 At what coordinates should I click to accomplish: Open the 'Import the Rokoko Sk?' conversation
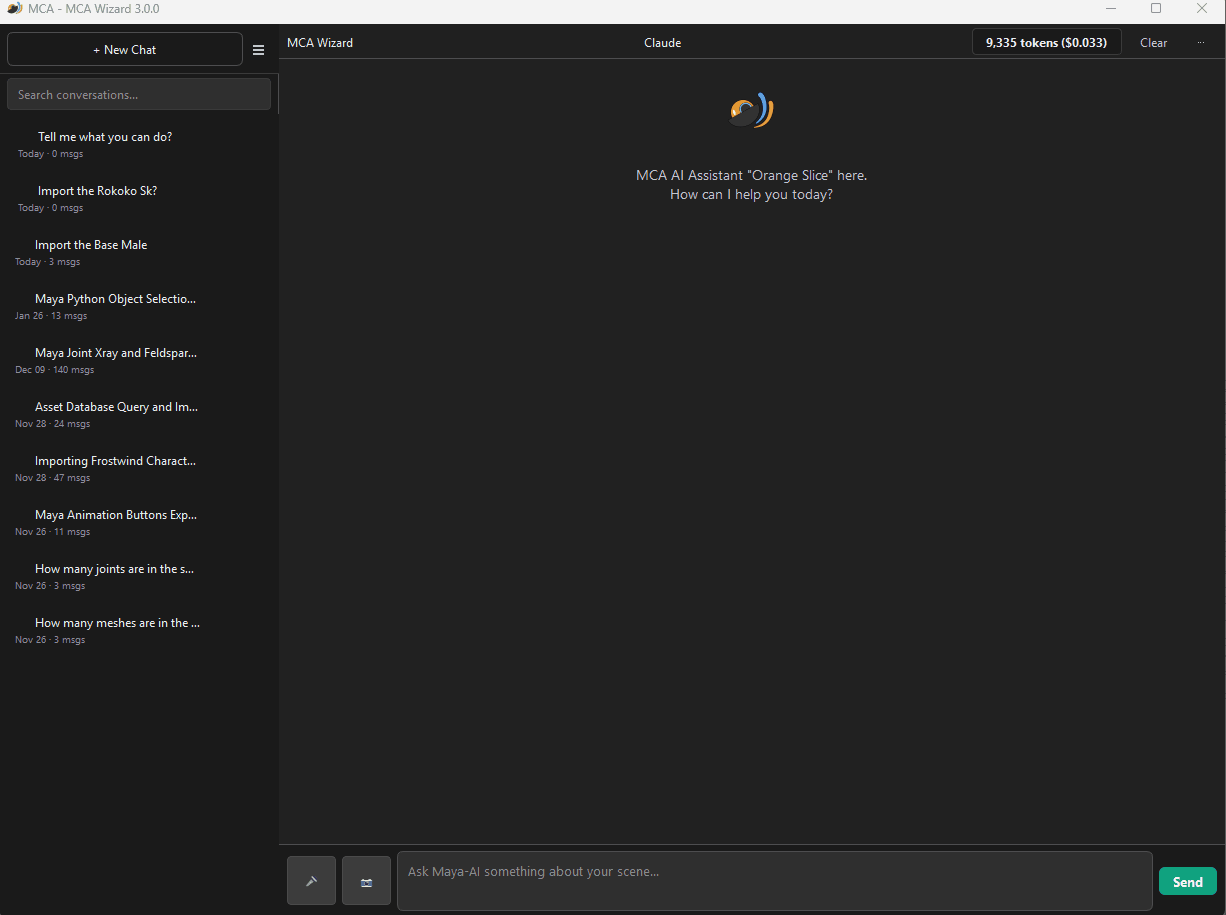pyautogui.click(x=139, y=199)
